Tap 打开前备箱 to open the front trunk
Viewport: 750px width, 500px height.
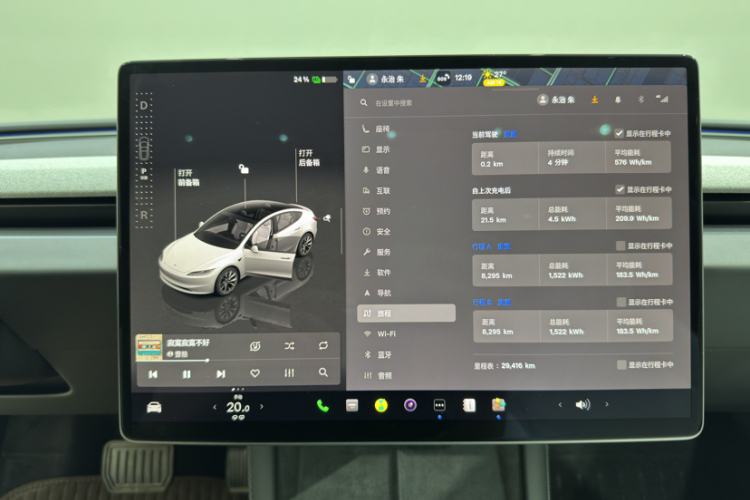(188, 178)
